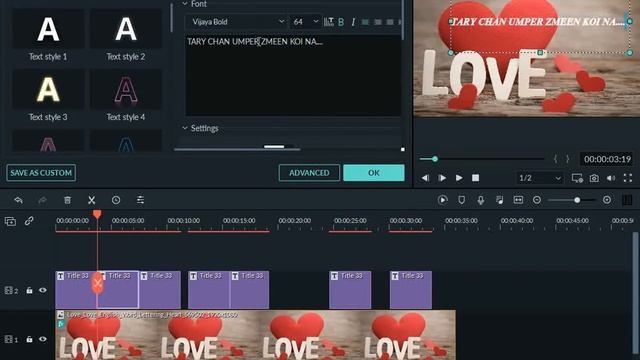The image size is (640, 360).
Task: Align text center
Action: pyautogui.click(x=378, y=22)
